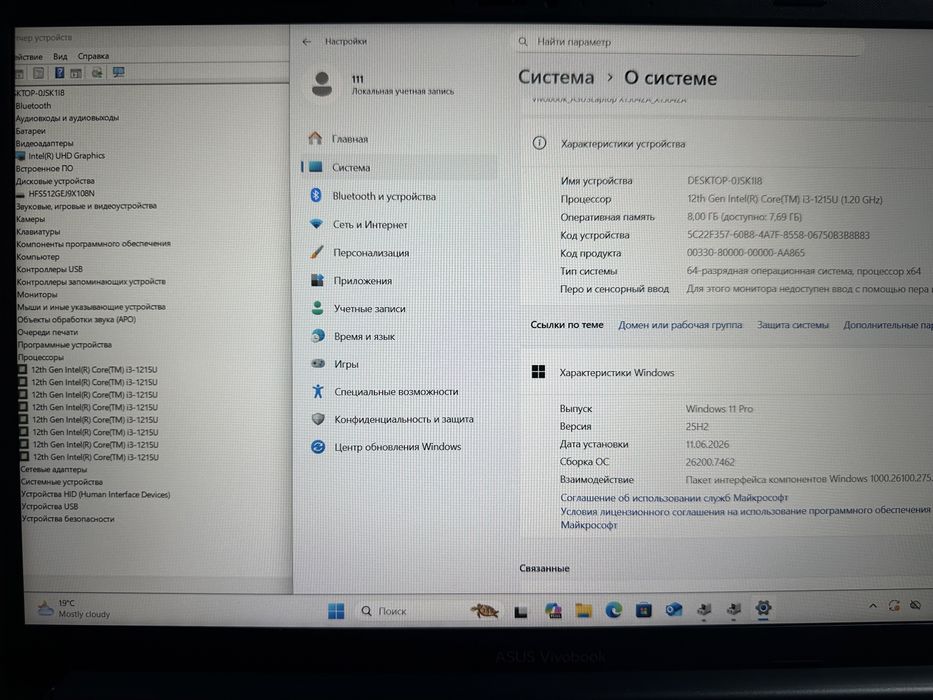Select Аудиовходы и аудиовыходы node

pos(67,118)
